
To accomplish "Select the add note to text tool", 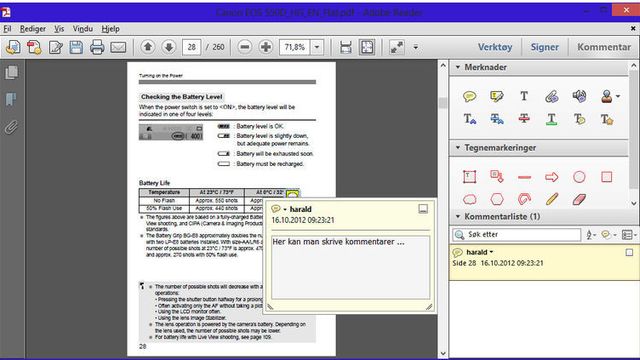I will click(x=579, y=119).
